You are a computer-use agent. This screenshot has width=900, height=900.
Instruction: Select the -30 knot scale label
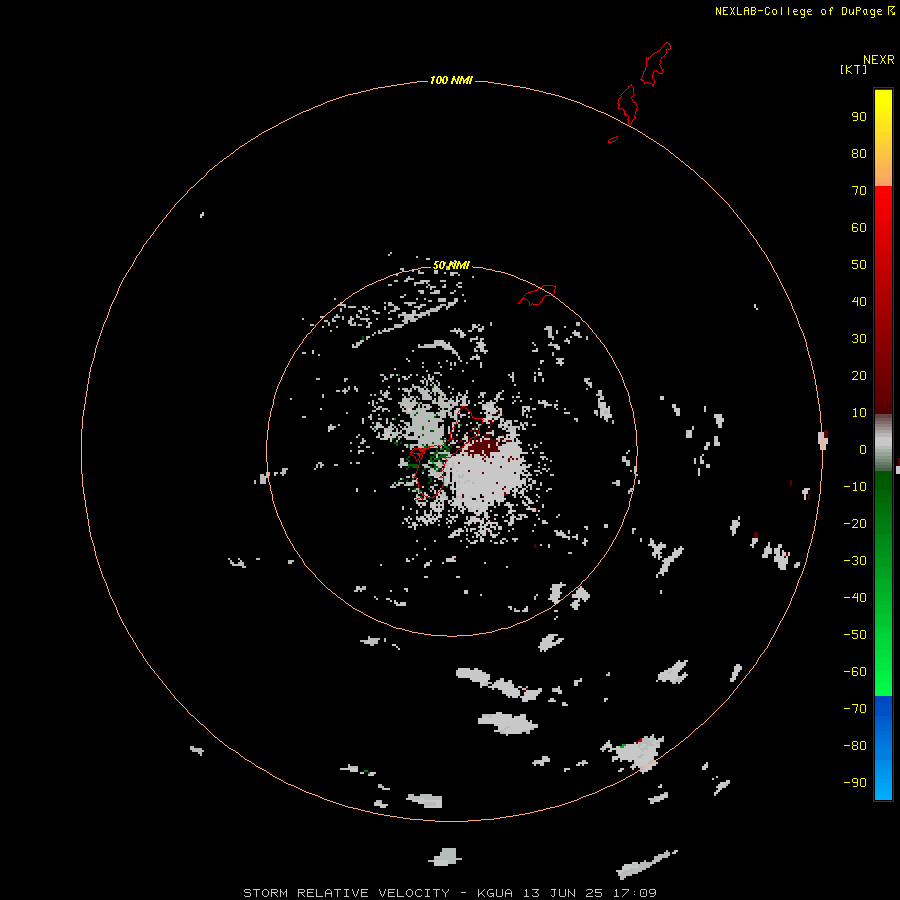coord(855,561)
